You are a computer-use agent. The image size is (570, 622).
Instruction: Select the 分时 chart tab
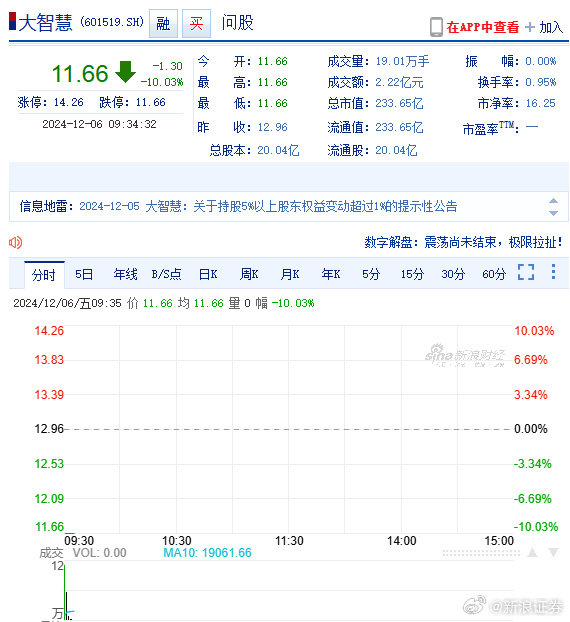(44, 275)
